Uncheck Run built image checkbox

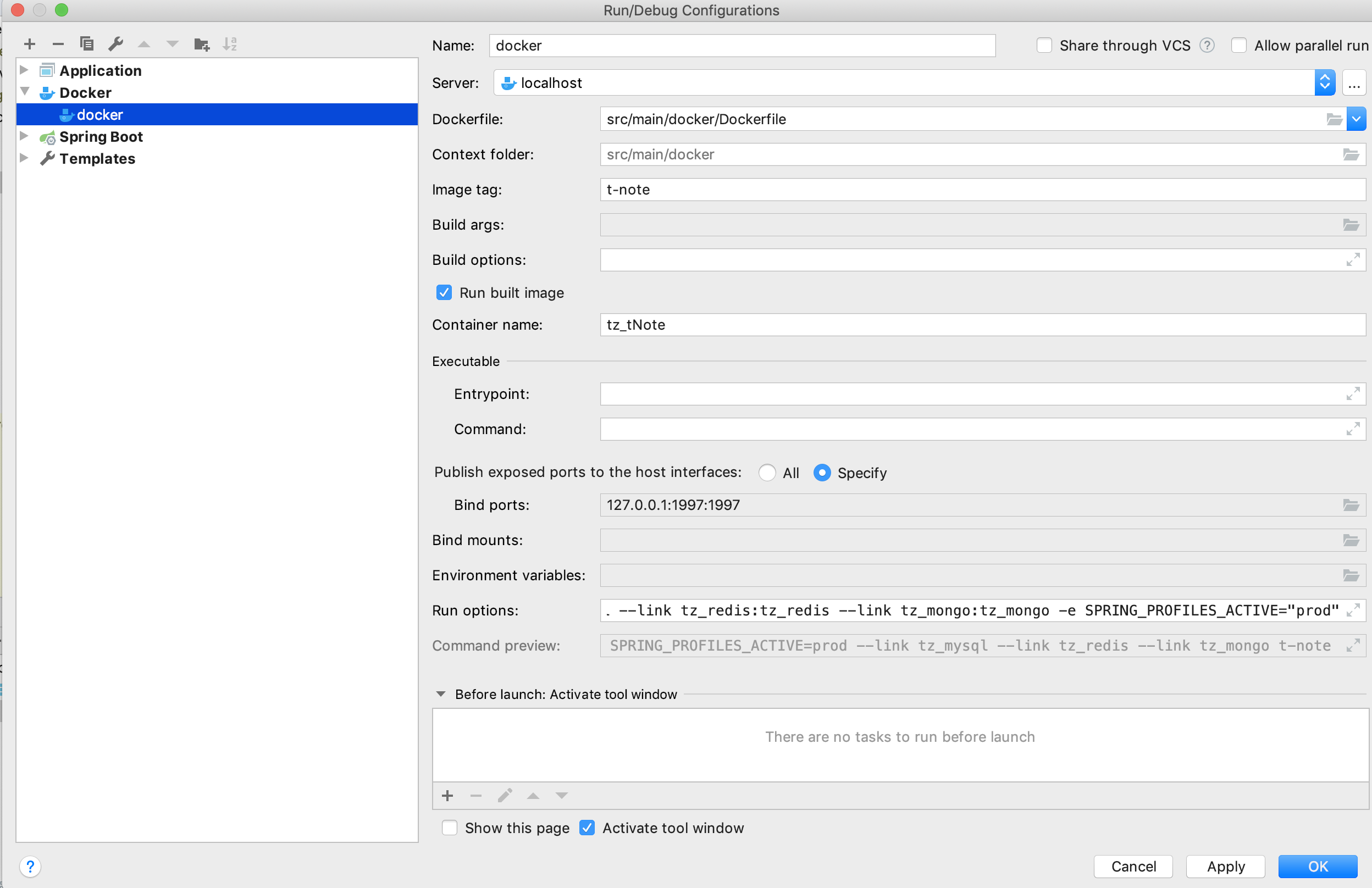tap(444, 293)
